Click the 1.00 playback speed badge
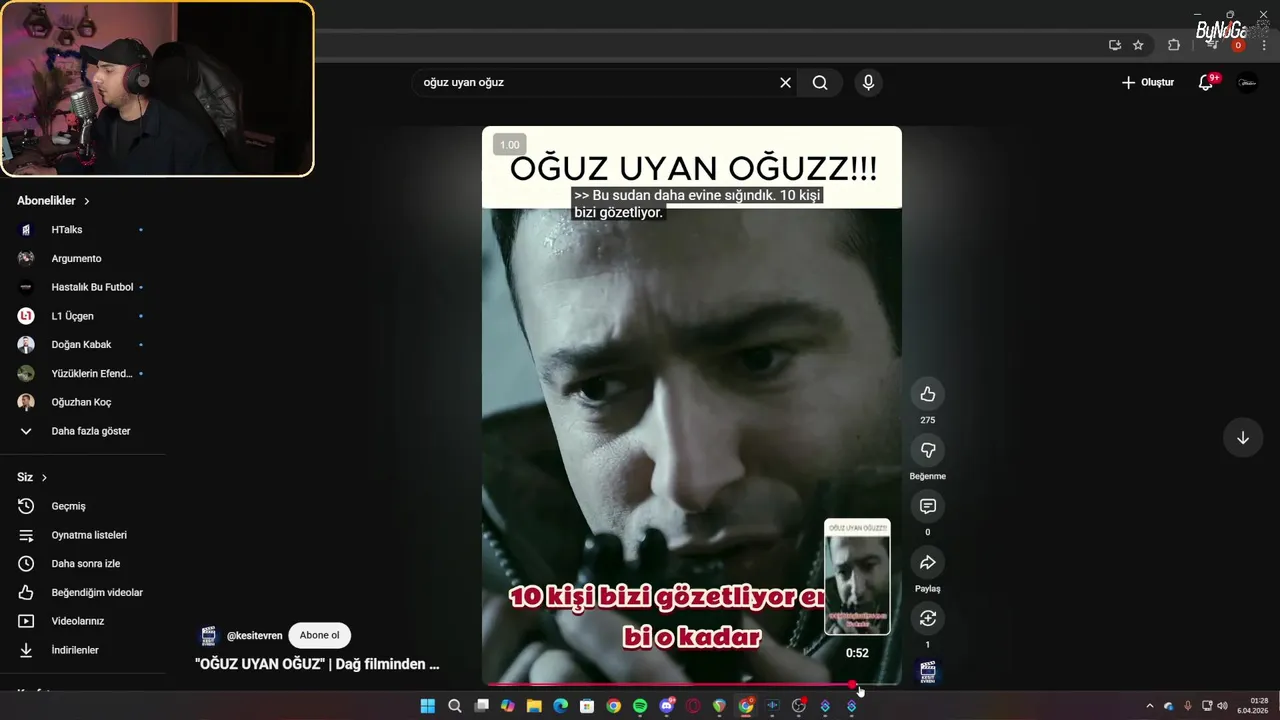This screenshot has width=1280, height=720. pyautogui.click(x=510, y=145)
